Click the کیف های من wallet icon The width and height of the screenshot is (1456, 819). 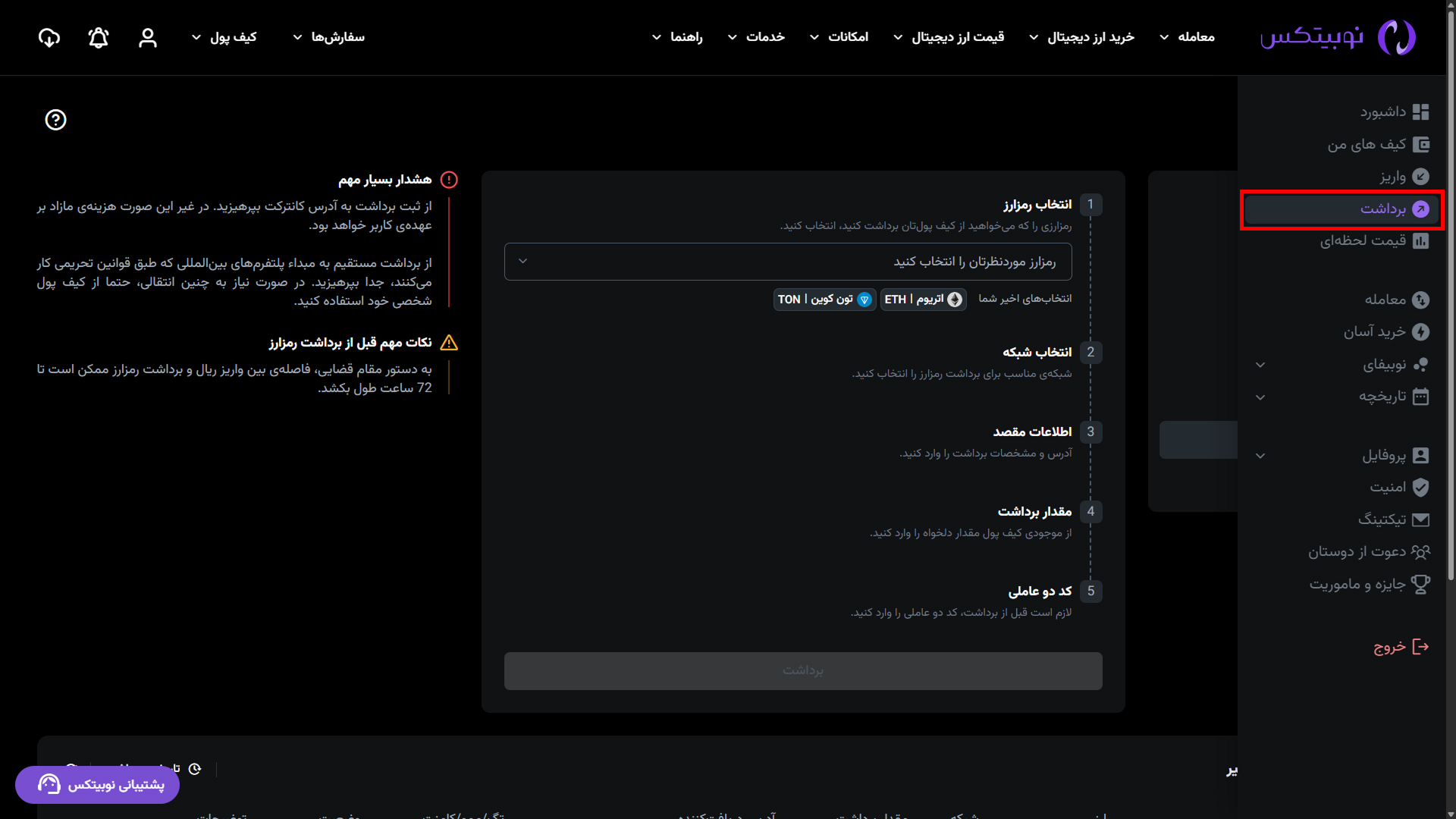click(1420, 144)
